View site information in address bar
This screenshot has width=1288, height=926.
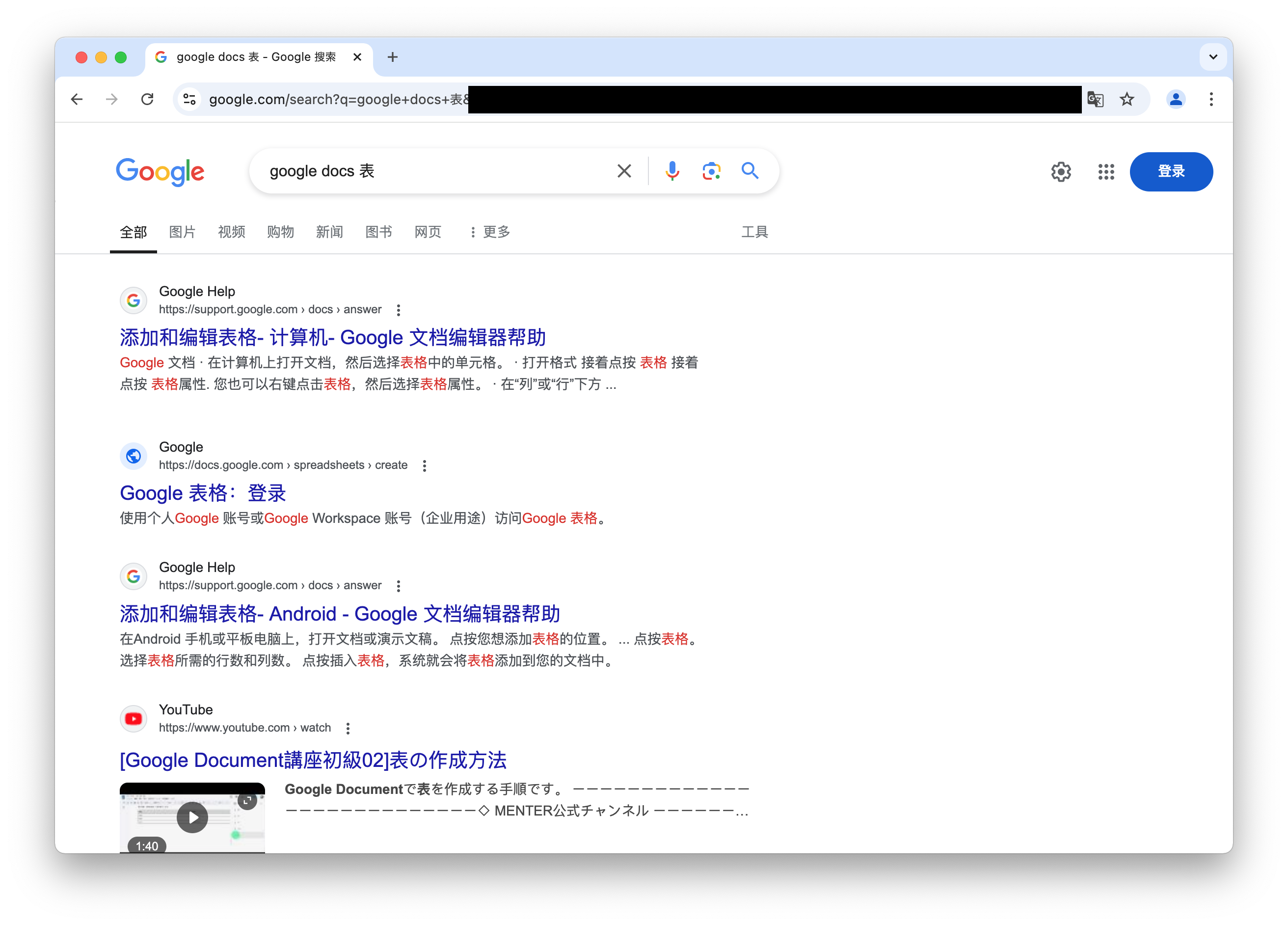pyautogui.click(x=189, y=99)
